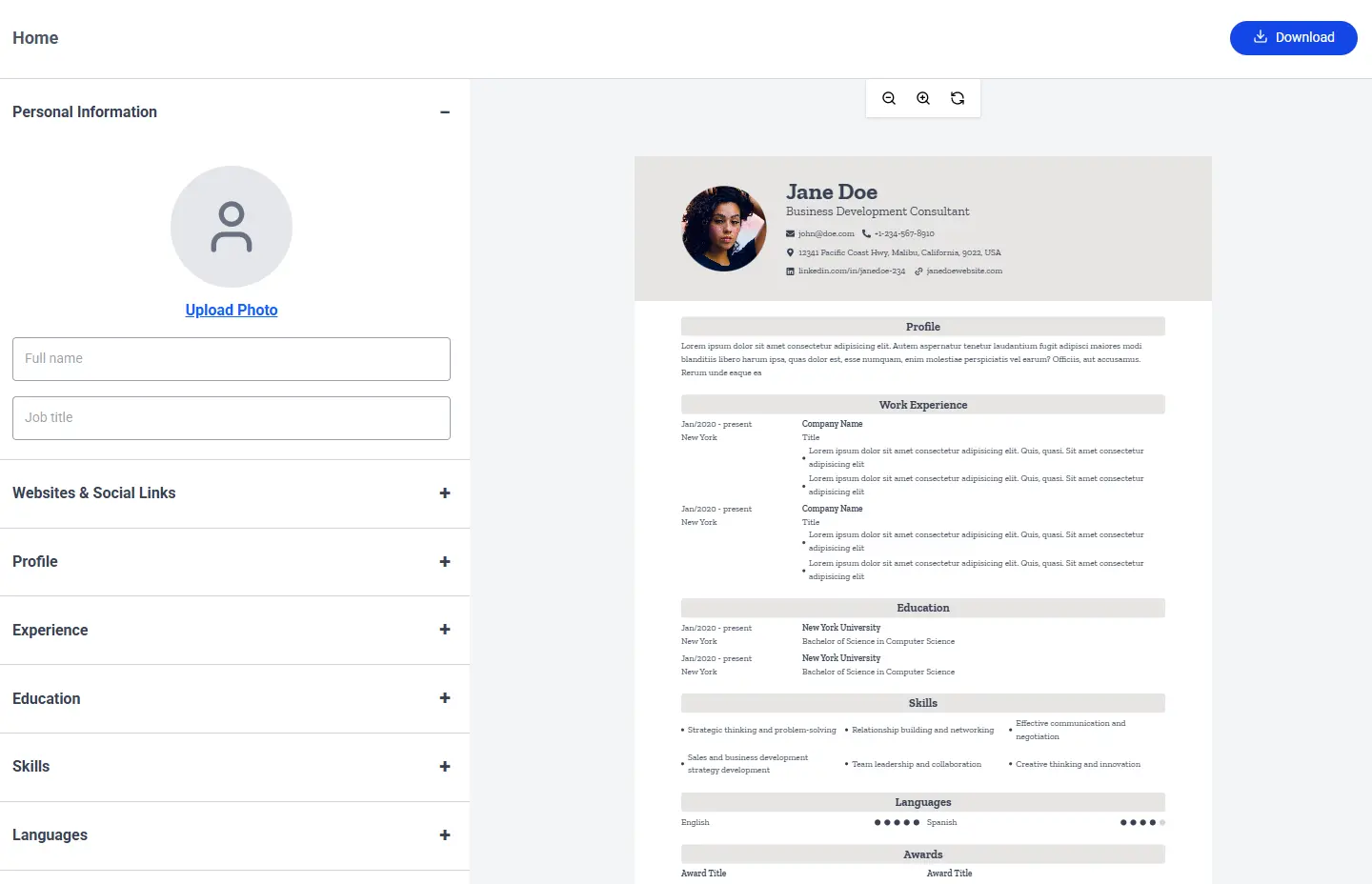1372x884 pixels.
Task: Expand Languages using its plus icon
Action: point(444,835)
